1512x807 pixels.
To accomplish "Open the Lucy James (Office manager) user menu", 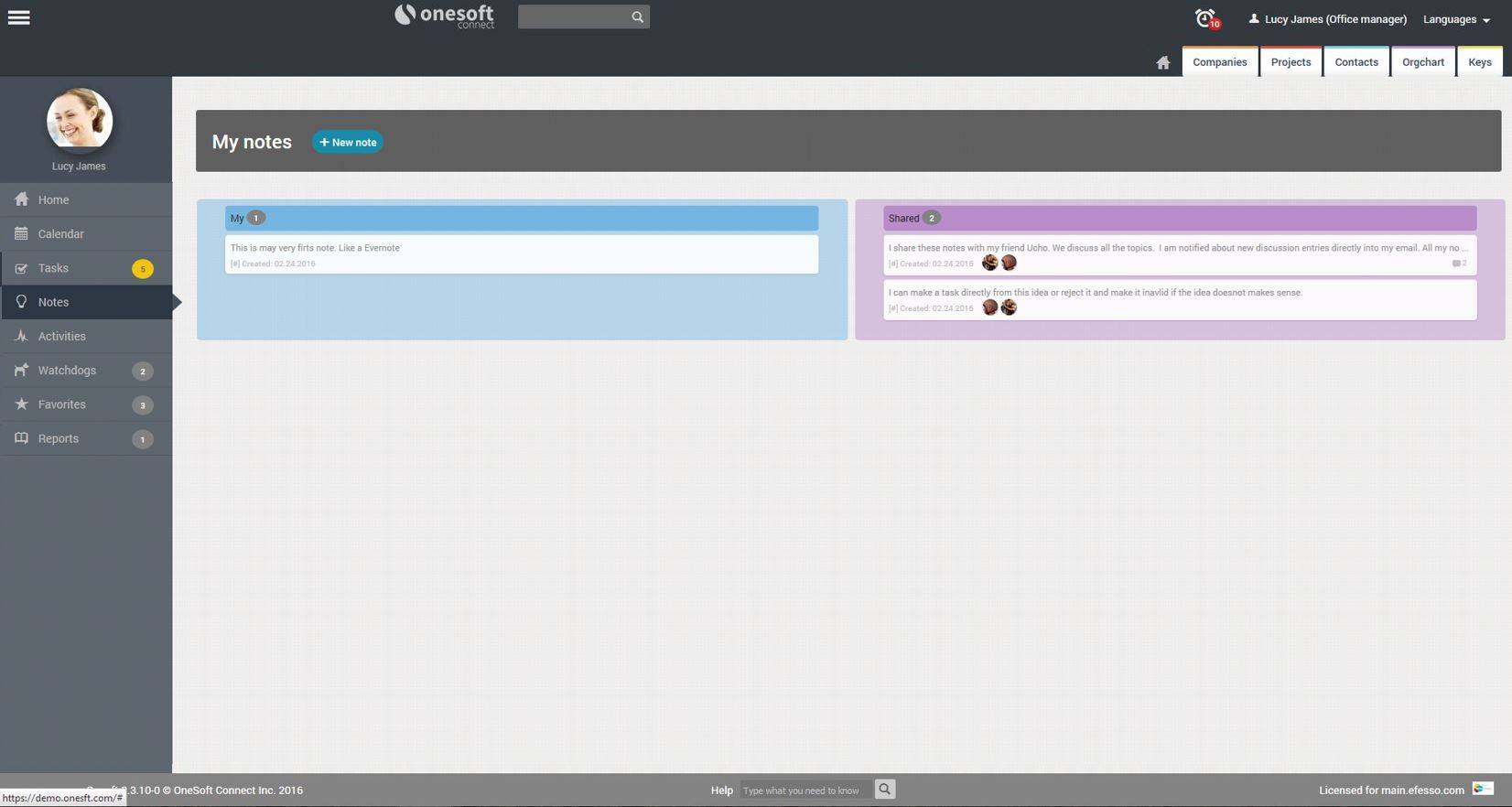I will (1328, 19).
